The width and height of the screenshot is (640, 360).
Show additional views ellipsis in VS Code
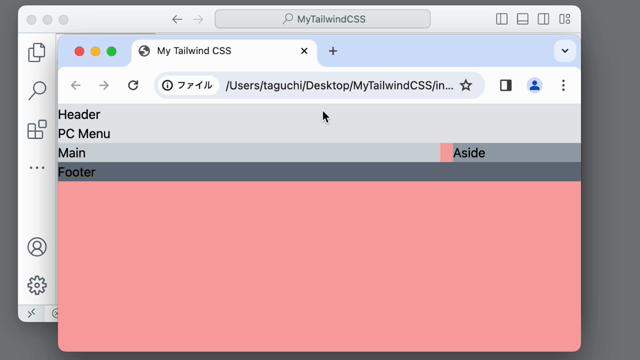pyautogui.click(x=37, y=167)
